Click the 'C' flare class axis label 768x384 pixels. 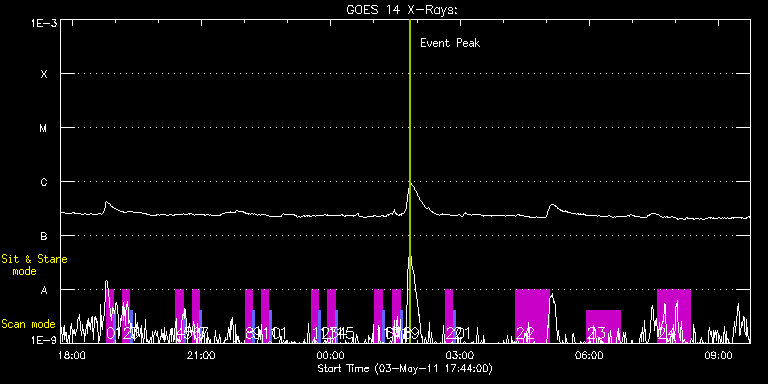tap(44, 182)
